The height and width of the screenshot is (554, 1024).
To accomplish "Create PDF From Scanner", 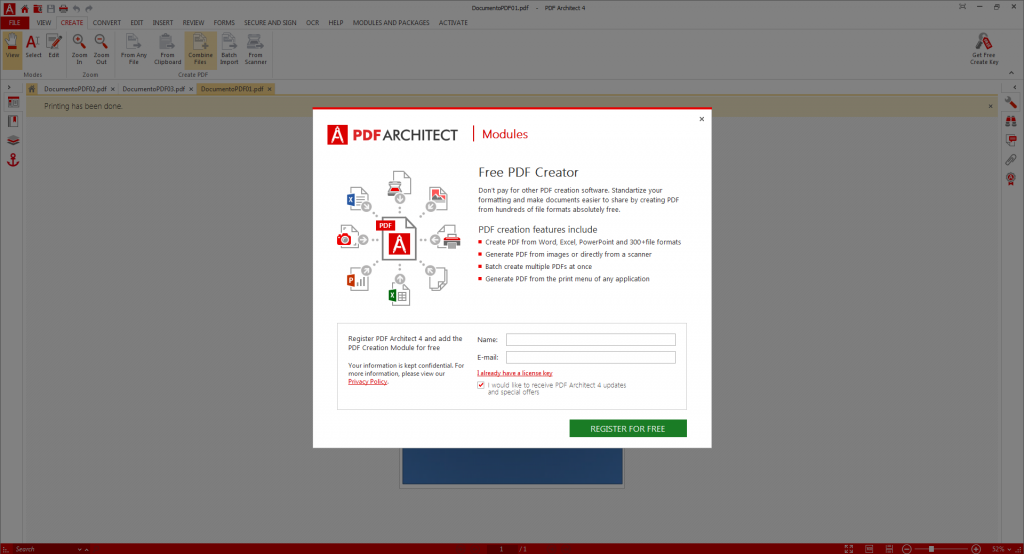I will (x=255, y=49).
